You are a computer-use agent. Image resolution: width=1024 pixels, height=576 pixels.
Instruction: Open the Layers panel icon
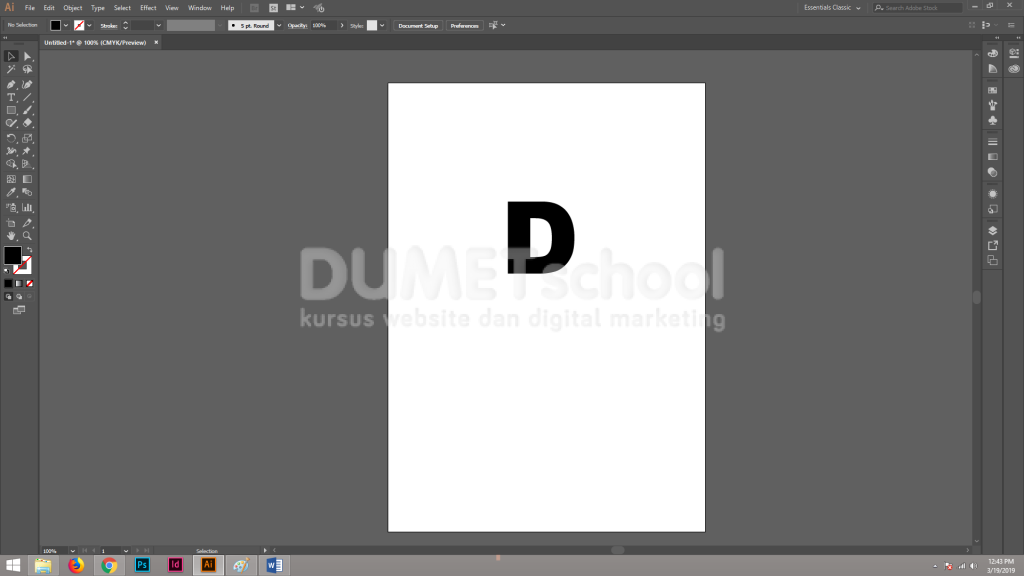pos(993,231)
